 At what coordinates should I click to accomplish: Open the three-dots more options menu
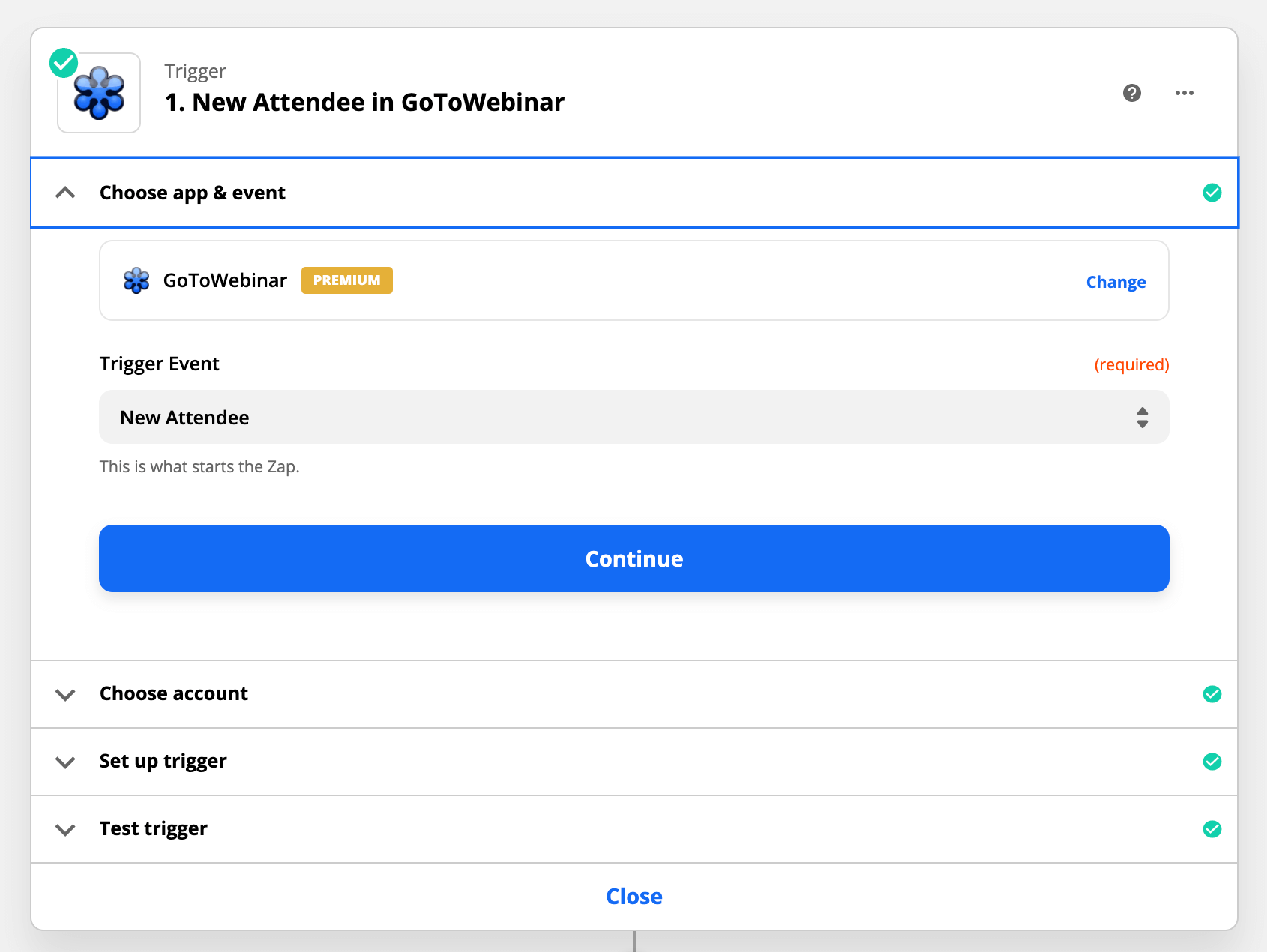pyautogui.click(x=1185, y=93)
